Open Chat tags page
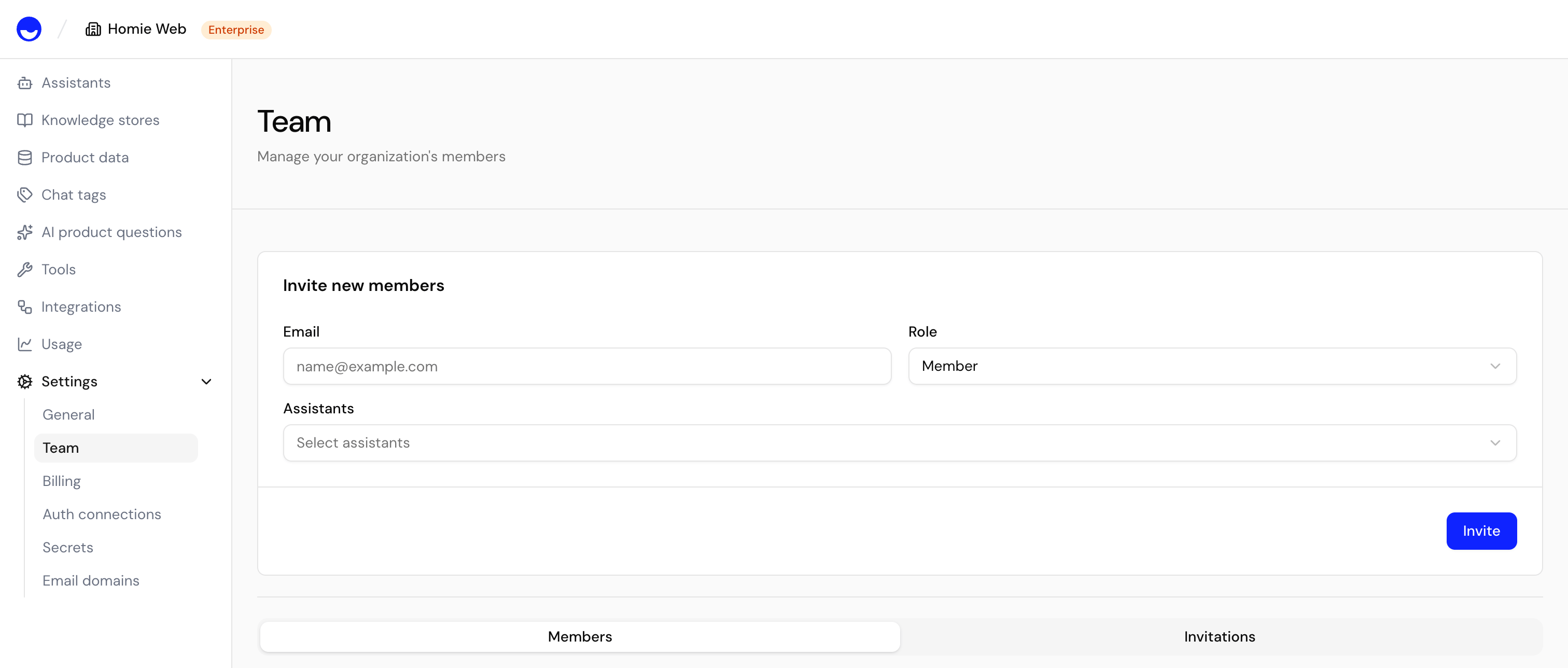Screen dimensions: 1568x668 tap(74, 195)
